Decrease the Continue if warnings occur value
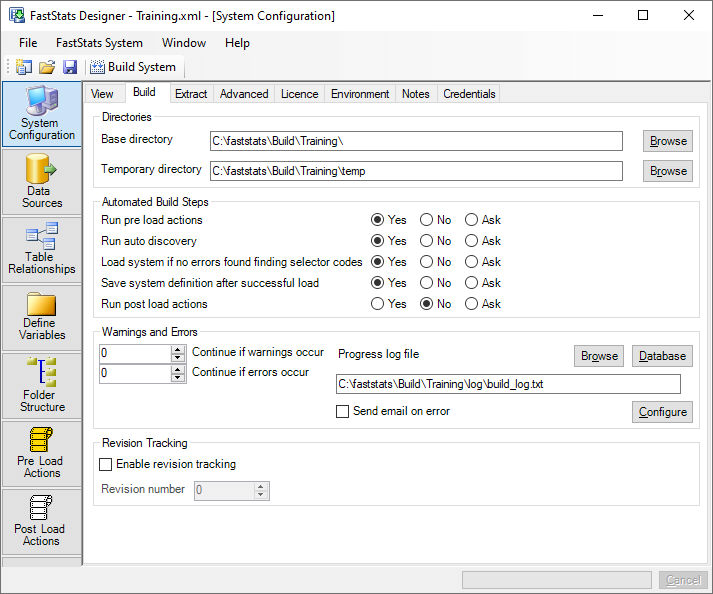713x594 pixels. tap(178, 358)
